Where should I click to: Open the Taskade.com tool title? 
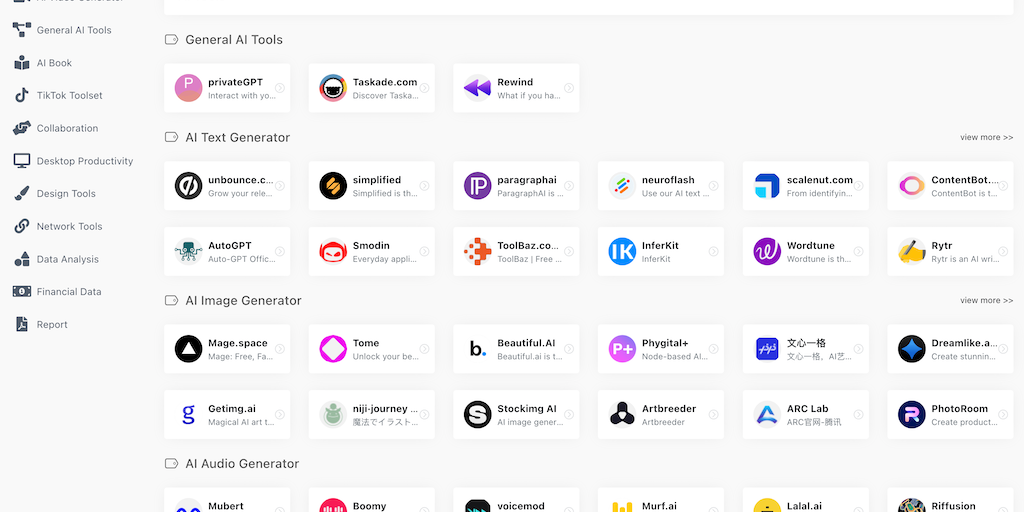[385, 82]
